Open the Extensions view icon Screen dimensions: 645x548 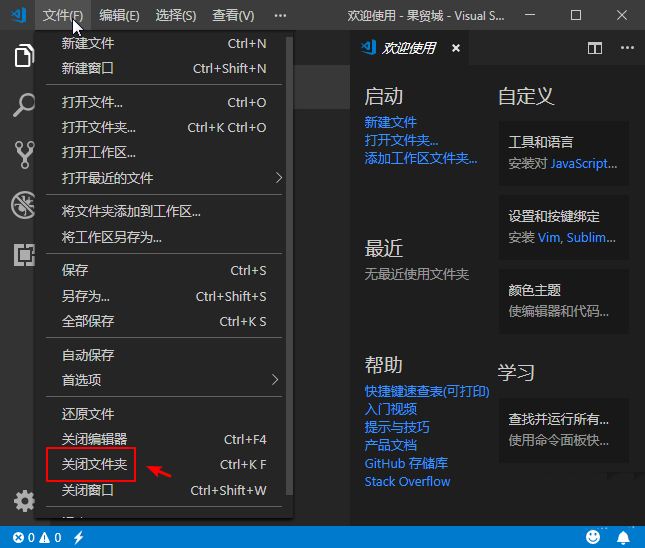(24, 255)
